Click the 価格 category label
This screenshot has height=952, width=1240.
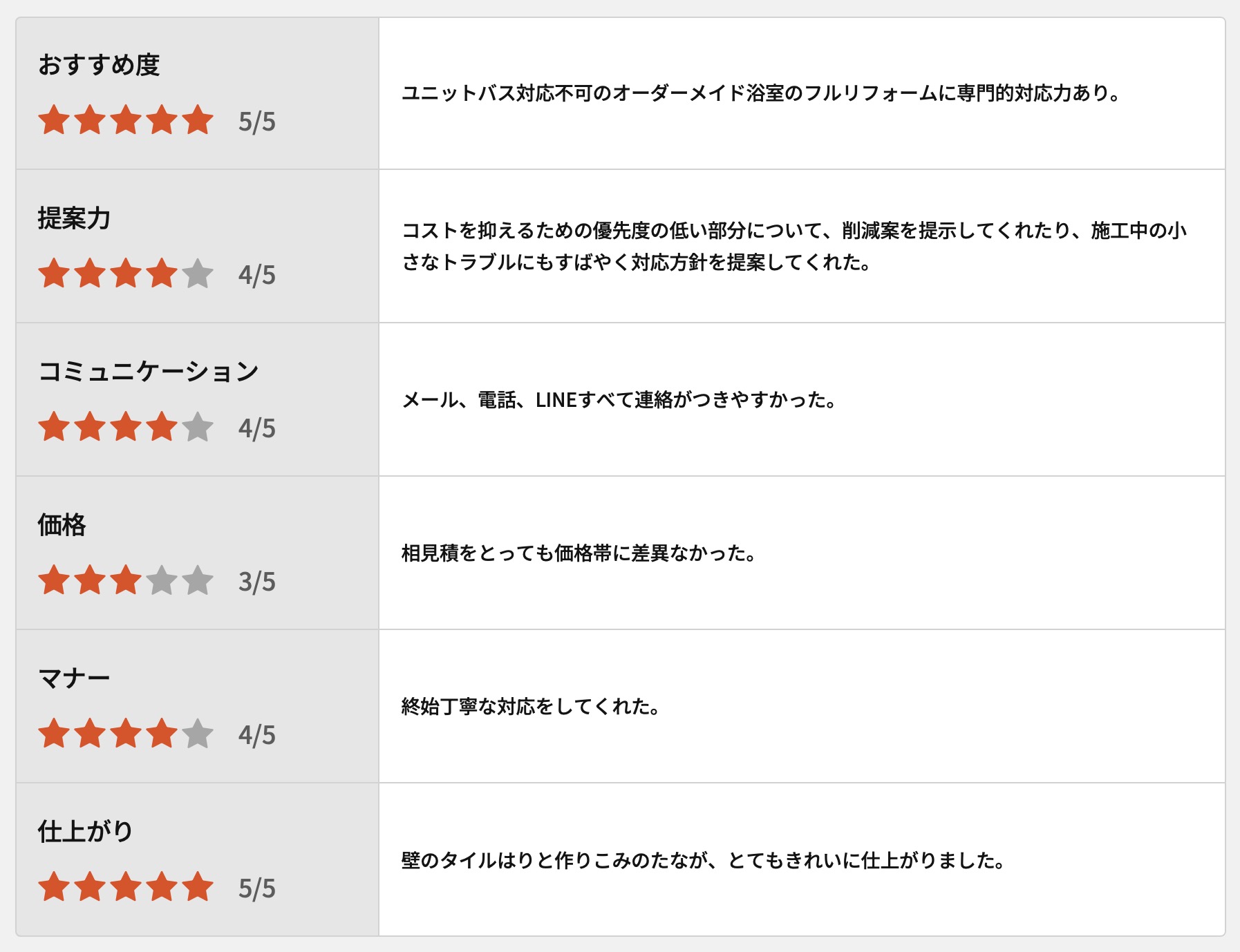click(x=62, y=525)
